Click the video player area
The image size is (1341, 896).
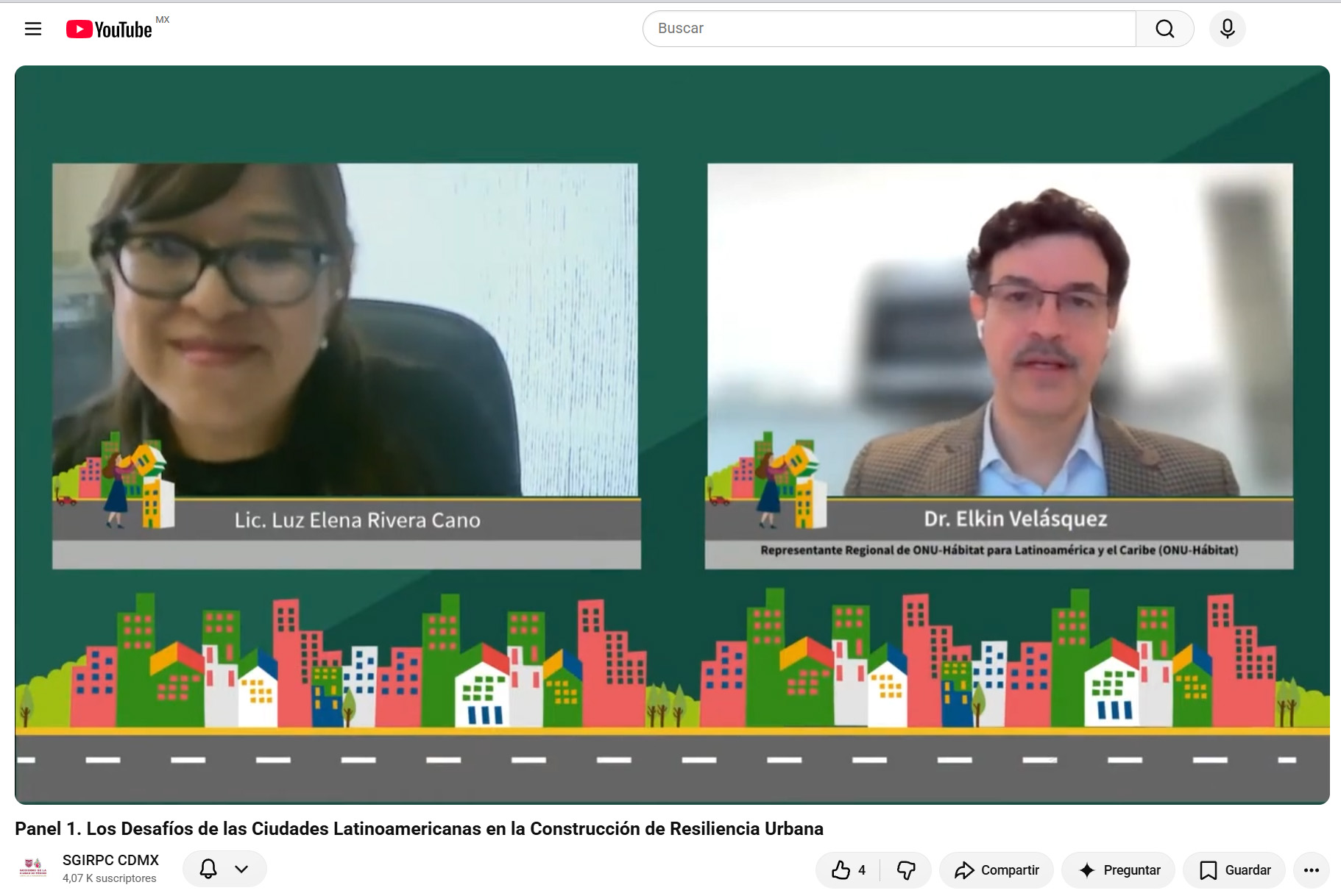click(x=672, y=434)
